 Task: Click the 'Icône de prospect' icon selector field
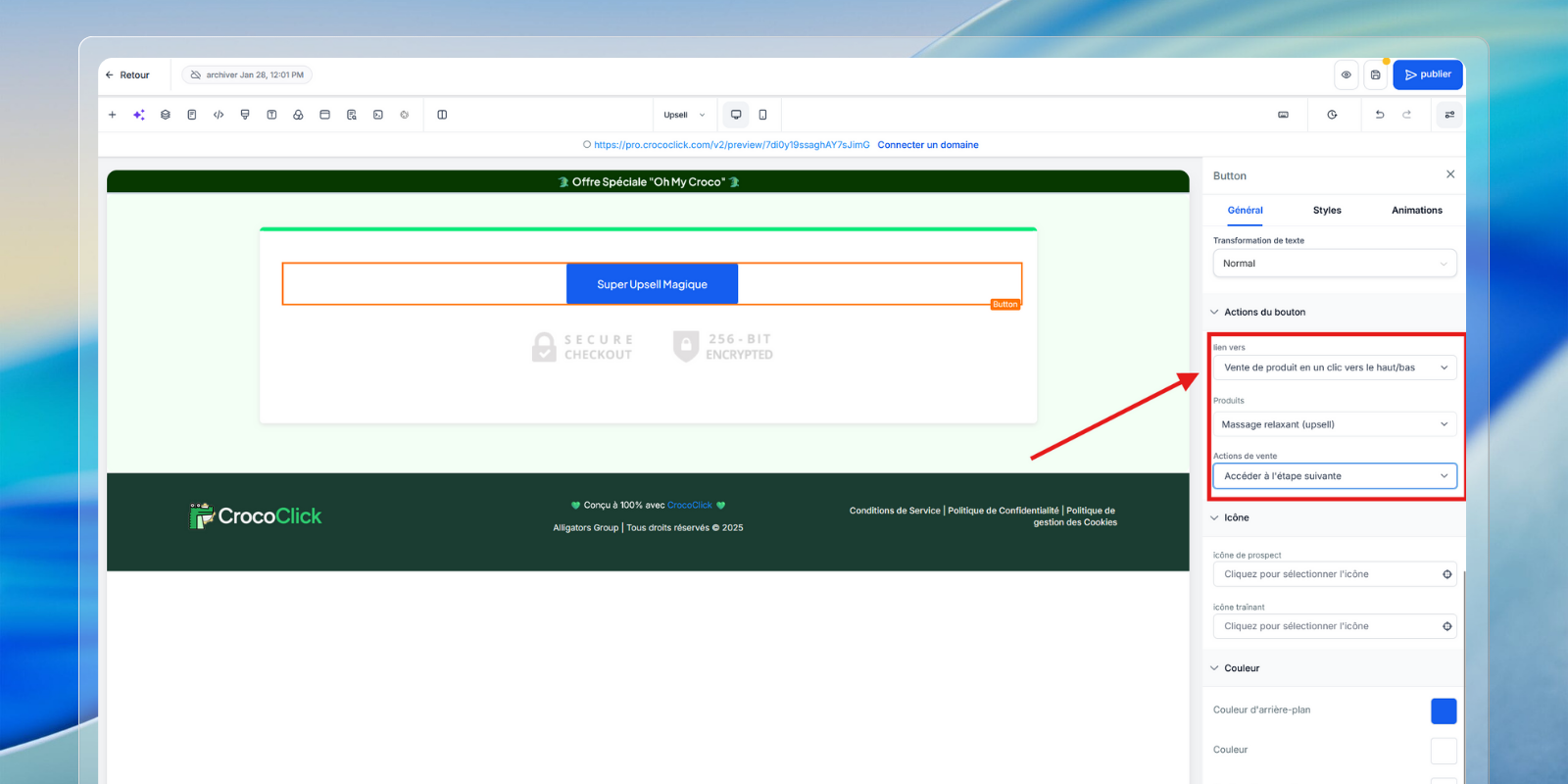tap(1334, 574)
